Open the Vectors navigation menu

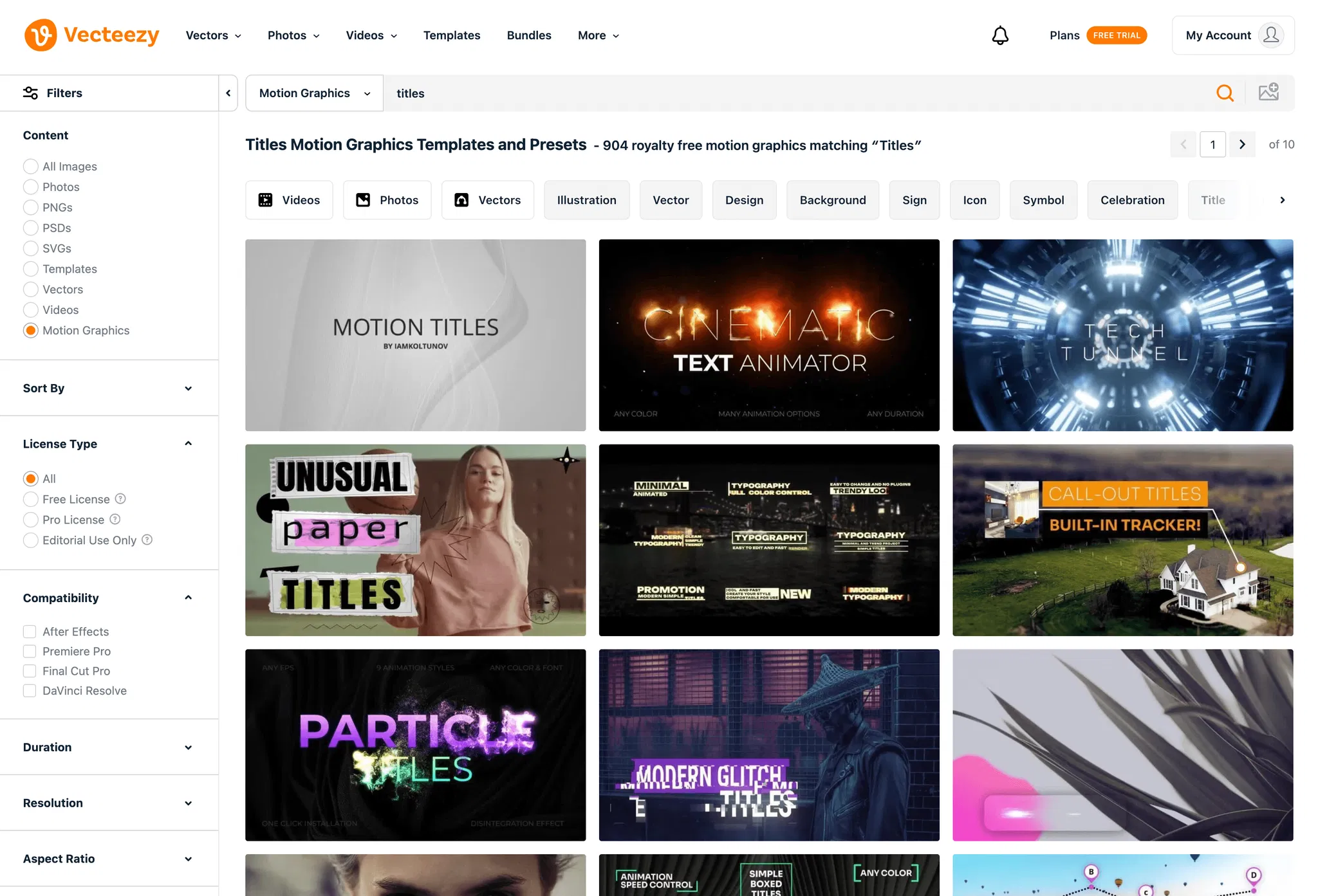tap(213, 35)
